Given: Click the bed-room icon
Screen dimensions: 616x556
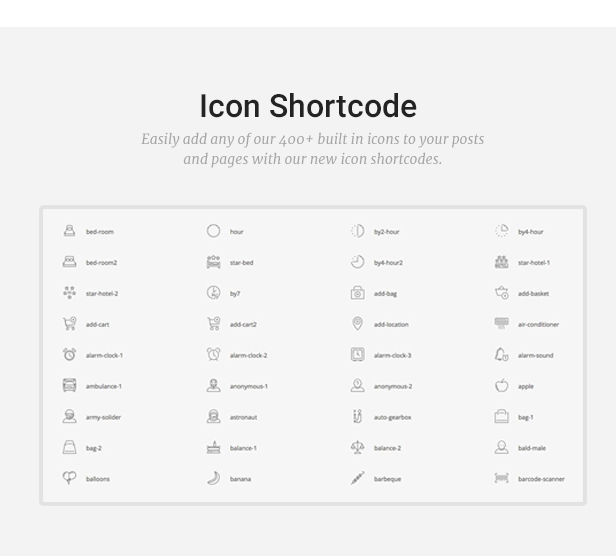Looking at the screenshot, I should (70, 231).
